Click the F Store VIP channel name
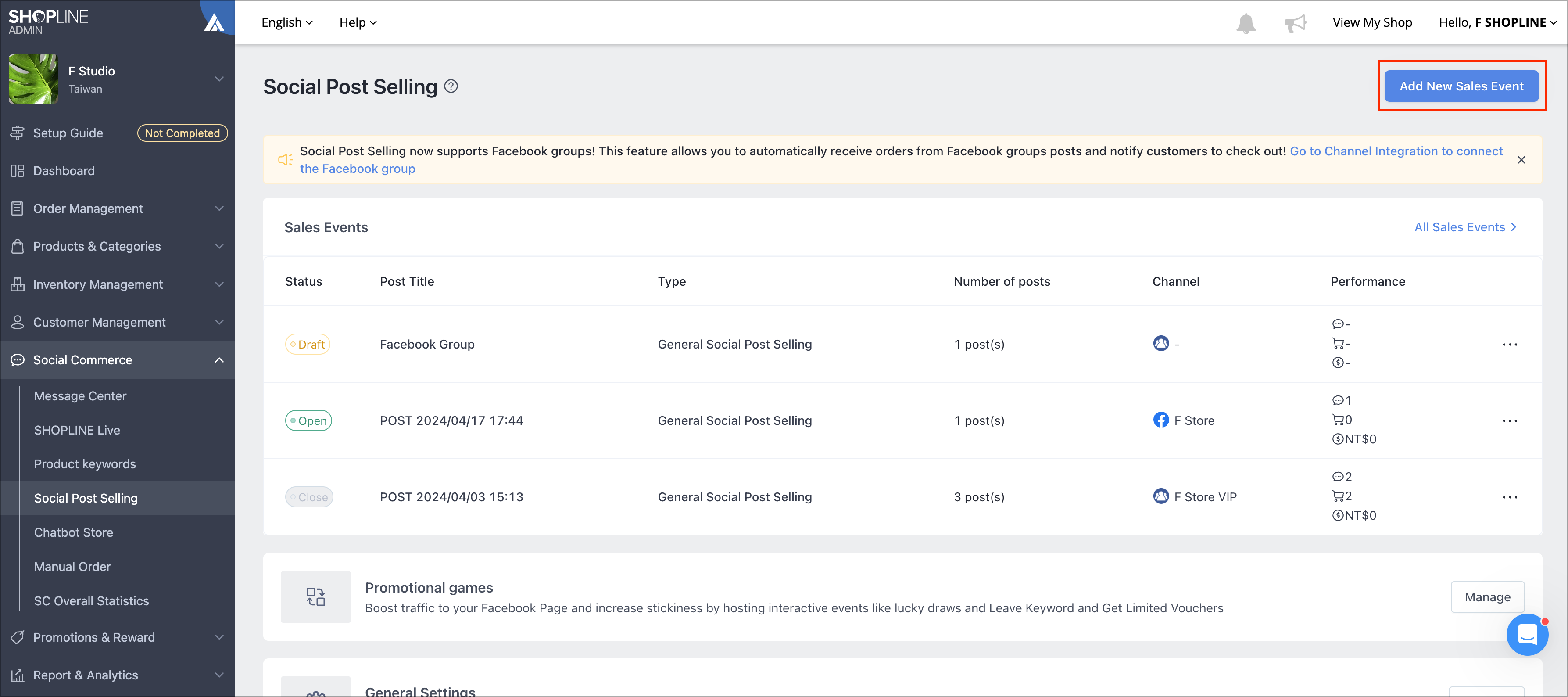 1205,497
